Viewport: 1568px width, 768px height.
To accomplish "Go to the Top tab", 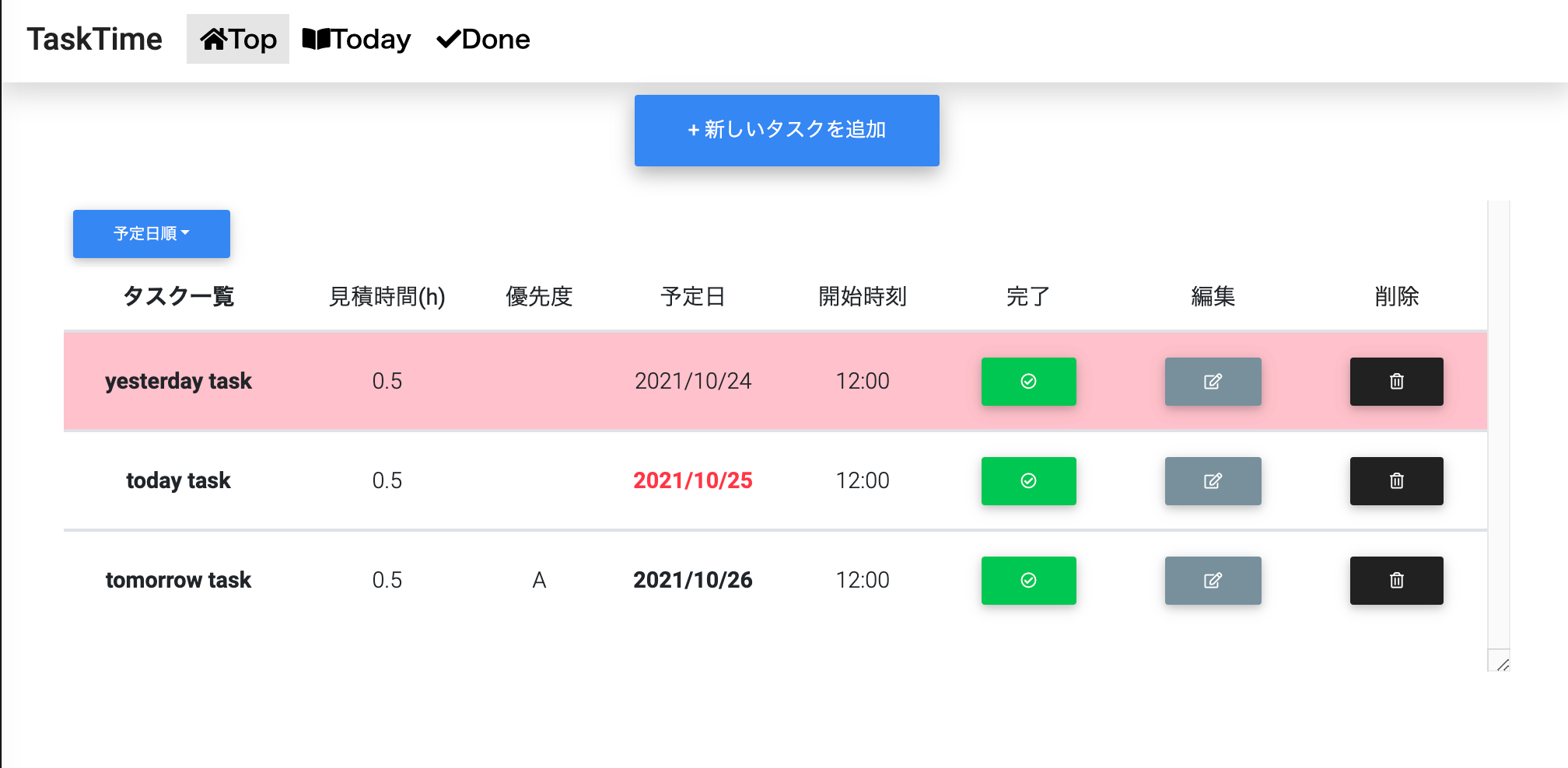I will tap(238, 39).
